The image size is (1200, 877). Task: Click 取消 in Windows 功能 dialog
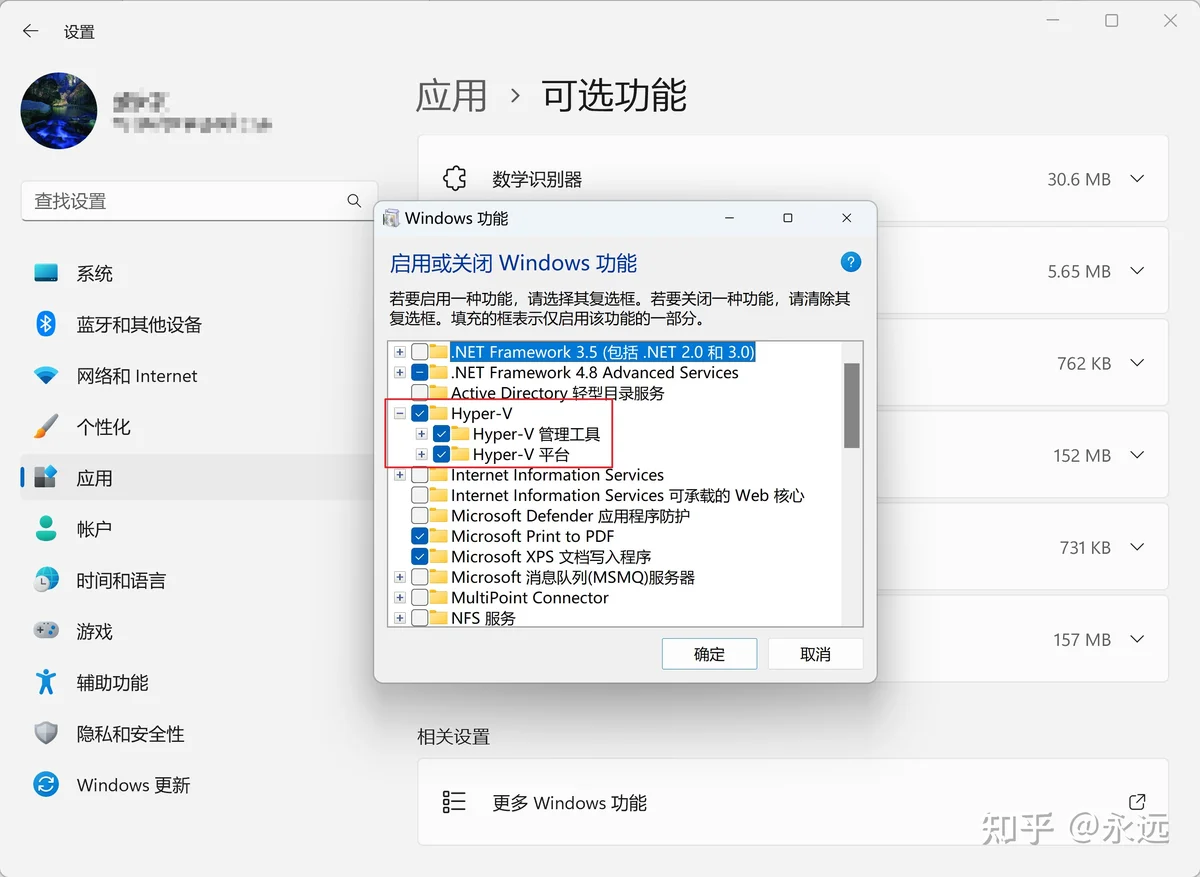(x=815, y=654)
